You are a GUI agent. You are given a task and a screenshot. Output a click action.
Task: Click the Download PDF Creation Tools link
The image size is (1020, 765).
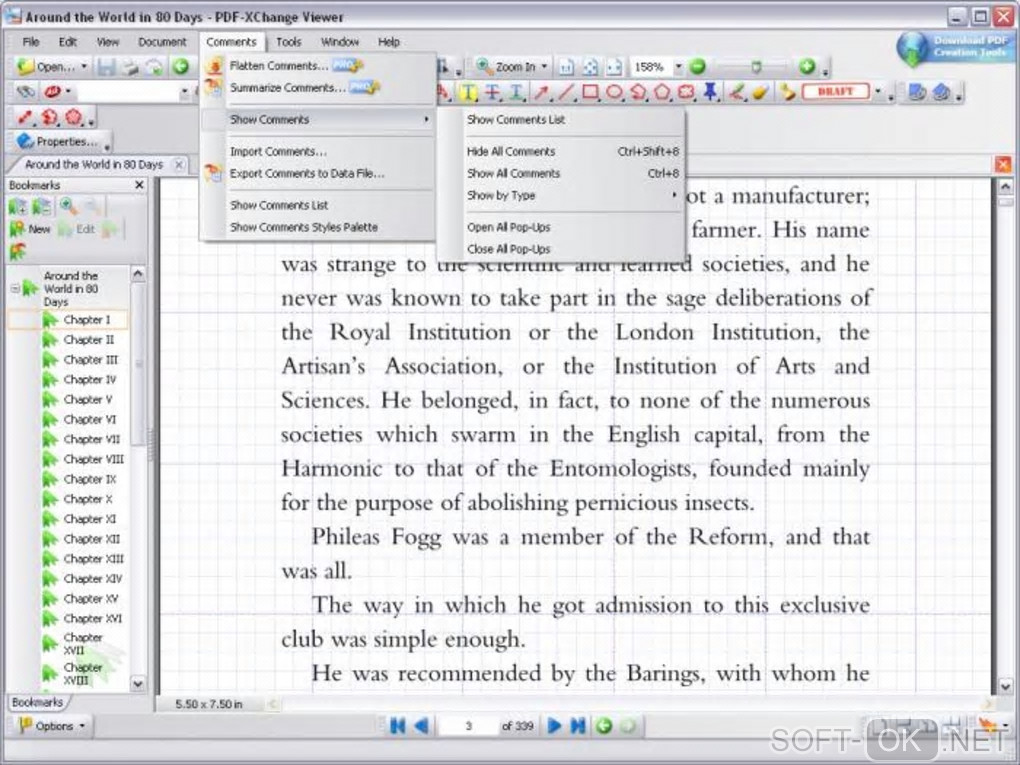coord(955,47)
